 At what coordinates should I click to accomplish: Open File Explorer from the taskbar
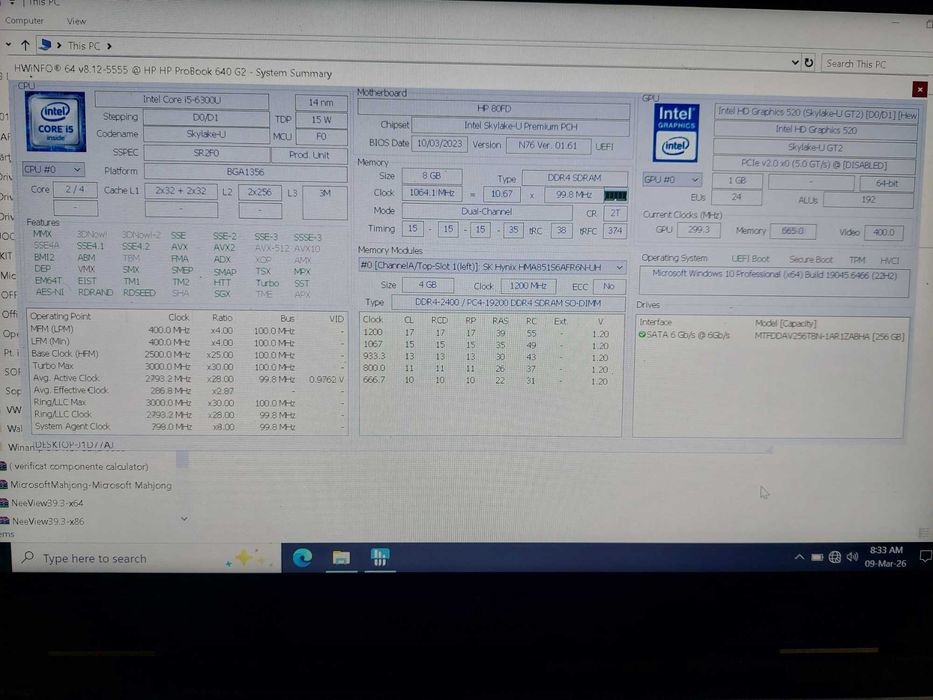(341, 558)
